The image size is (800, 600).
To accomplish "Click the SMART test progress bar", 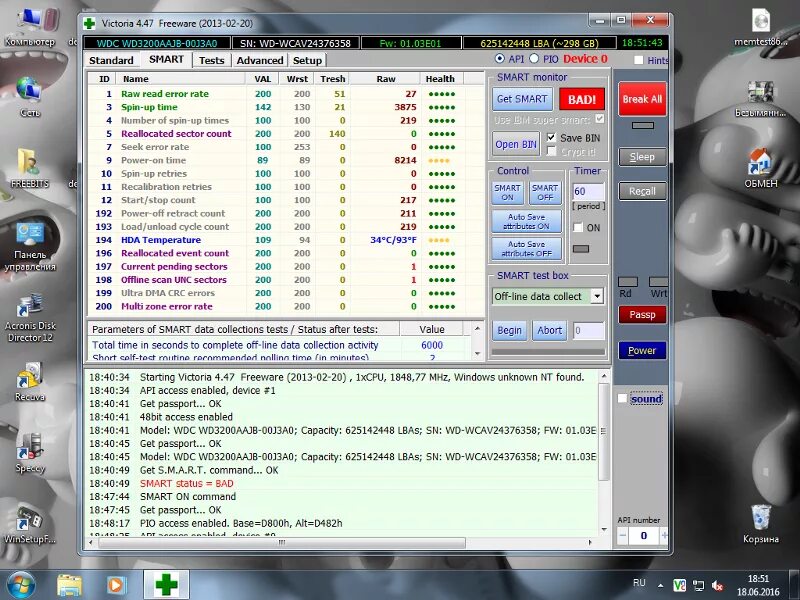I will point(548,352).
